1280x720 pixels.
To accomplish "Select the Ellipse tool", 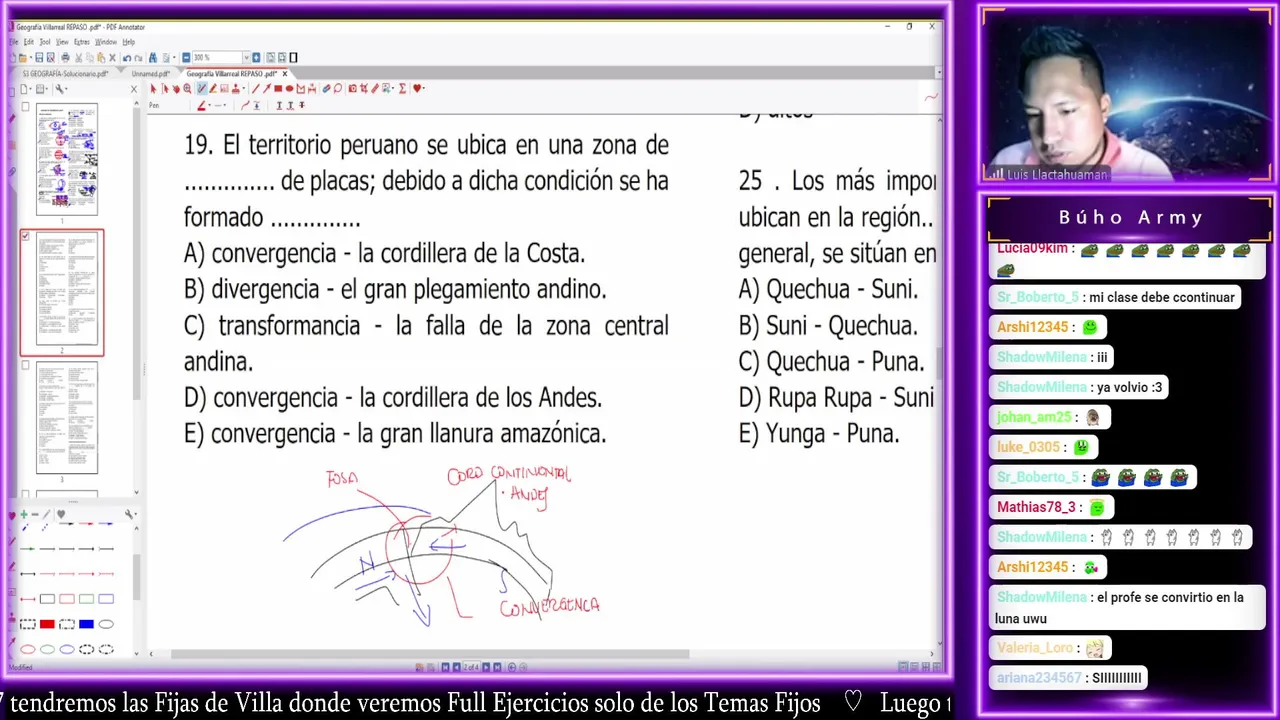I will tap(289, 88).
